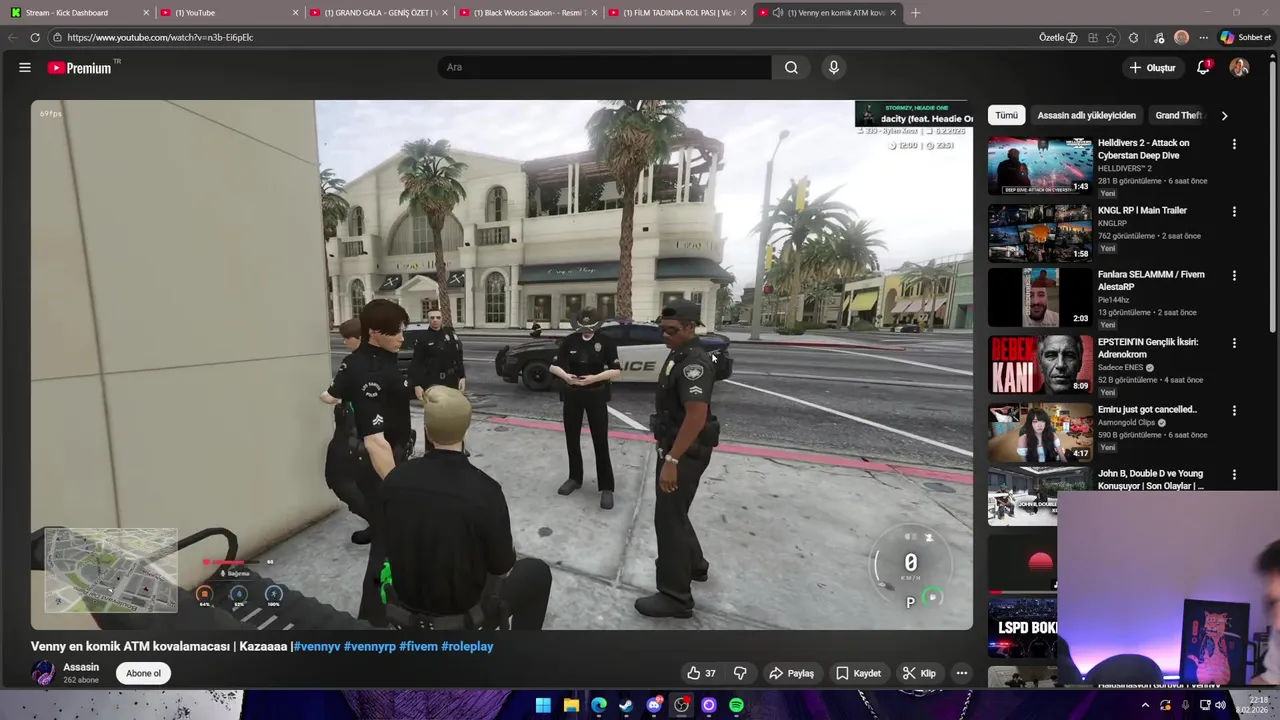Switch to FİLM TADINDA ROL PASI tab
The width and height of the screenshot is (1280, 720).
[677, 13]
